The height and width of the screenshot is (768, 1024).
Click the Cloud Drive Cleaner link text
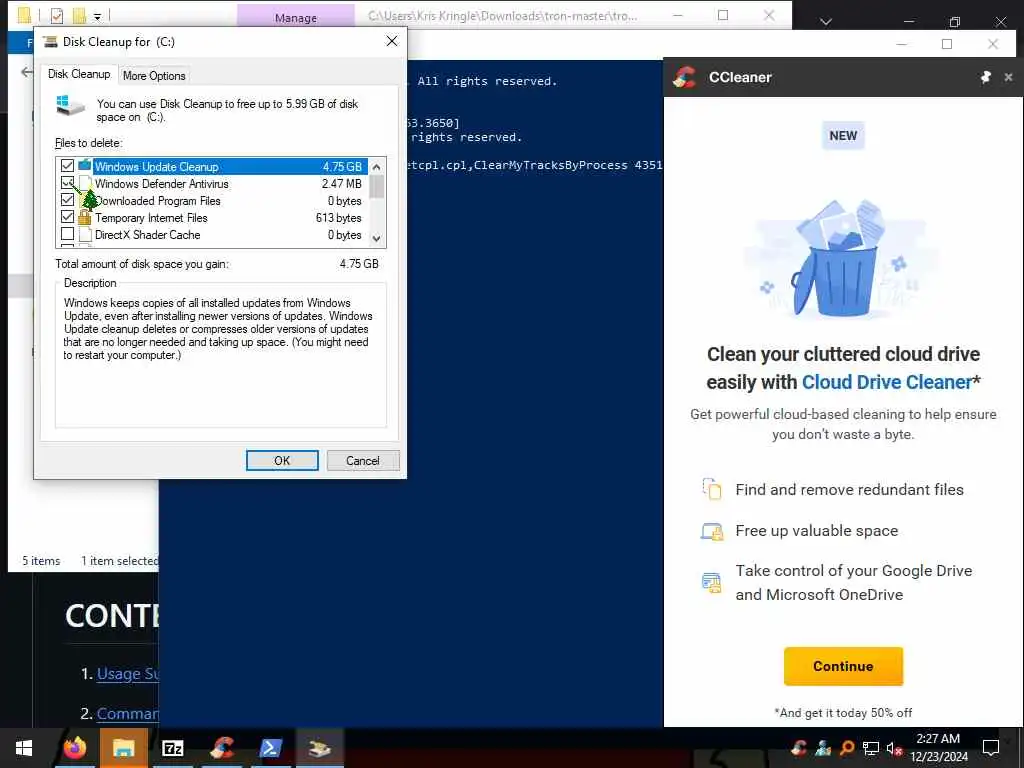pyautogui.click(x=887, y=382)
